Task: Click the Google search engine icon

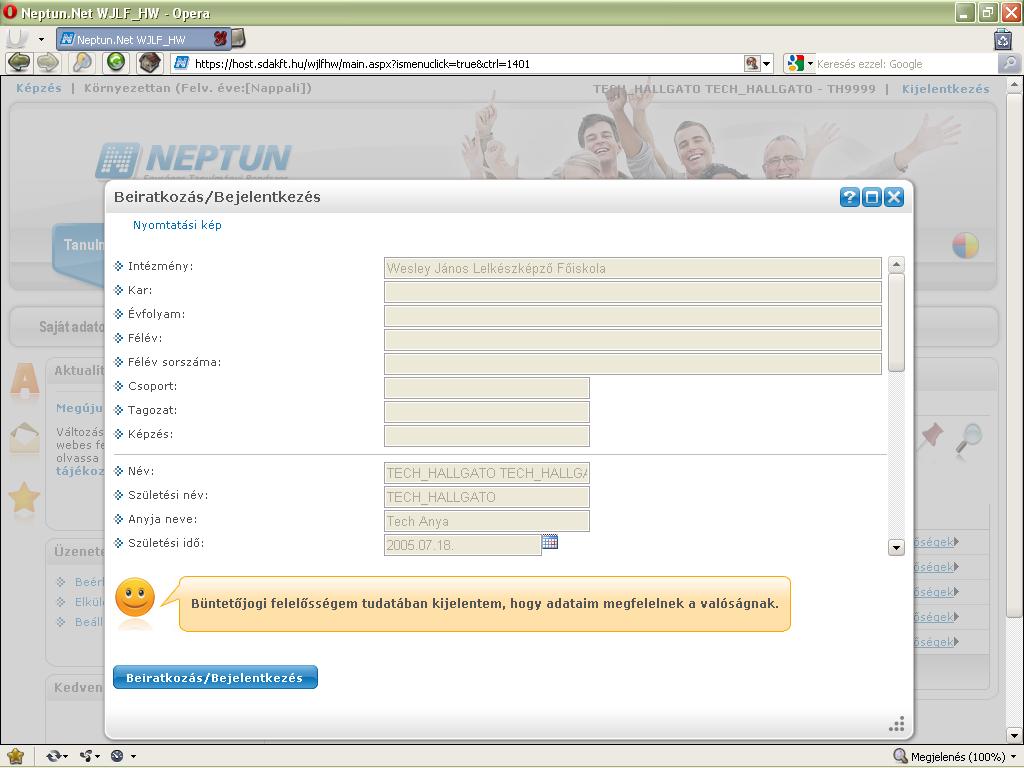Action: point(795,63)
